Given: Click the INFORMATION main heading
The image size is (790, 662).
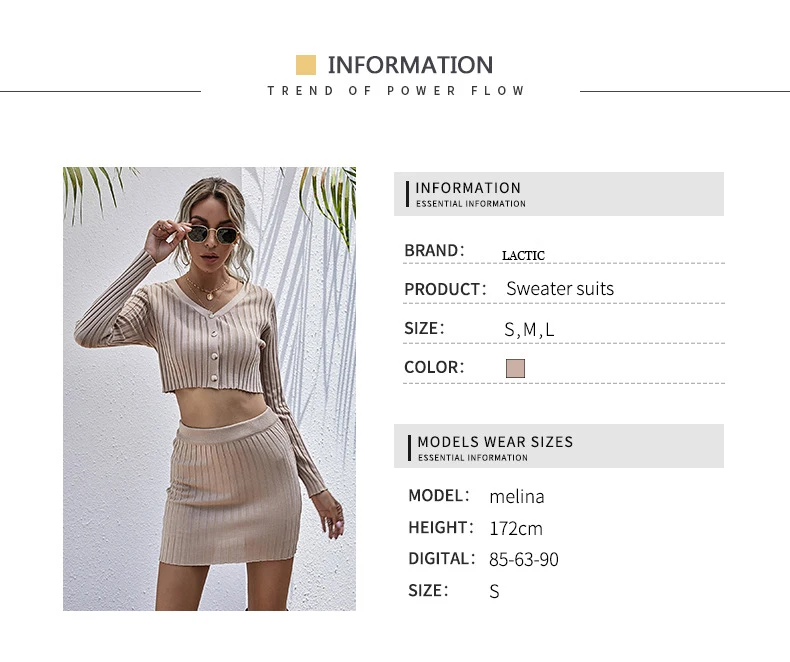Looking at the screenshot, I should coord(410,65).
